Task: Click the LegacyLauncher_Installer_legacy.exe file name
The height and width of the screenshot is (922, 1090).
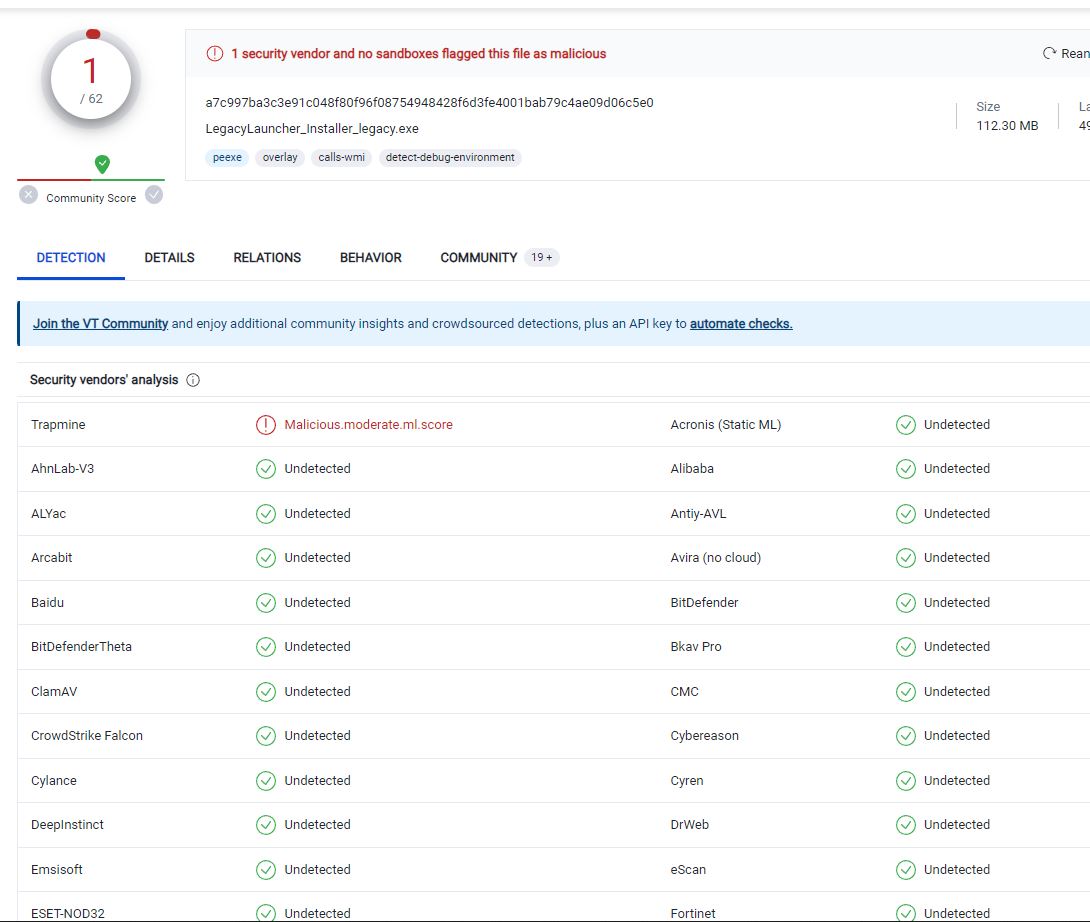Action: pyautogui.click(x=312, y=129)
